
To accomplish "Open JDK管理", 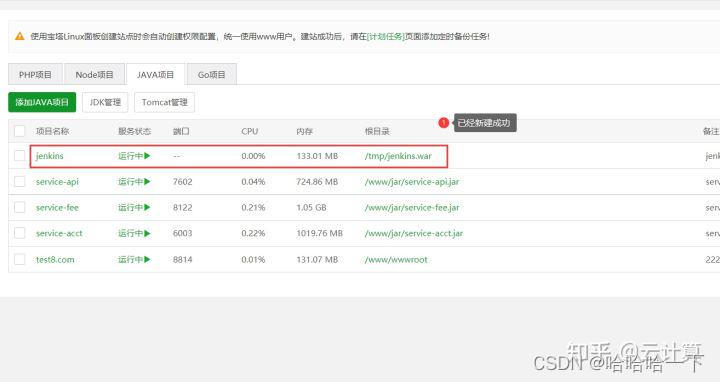I will pos(105,102).
